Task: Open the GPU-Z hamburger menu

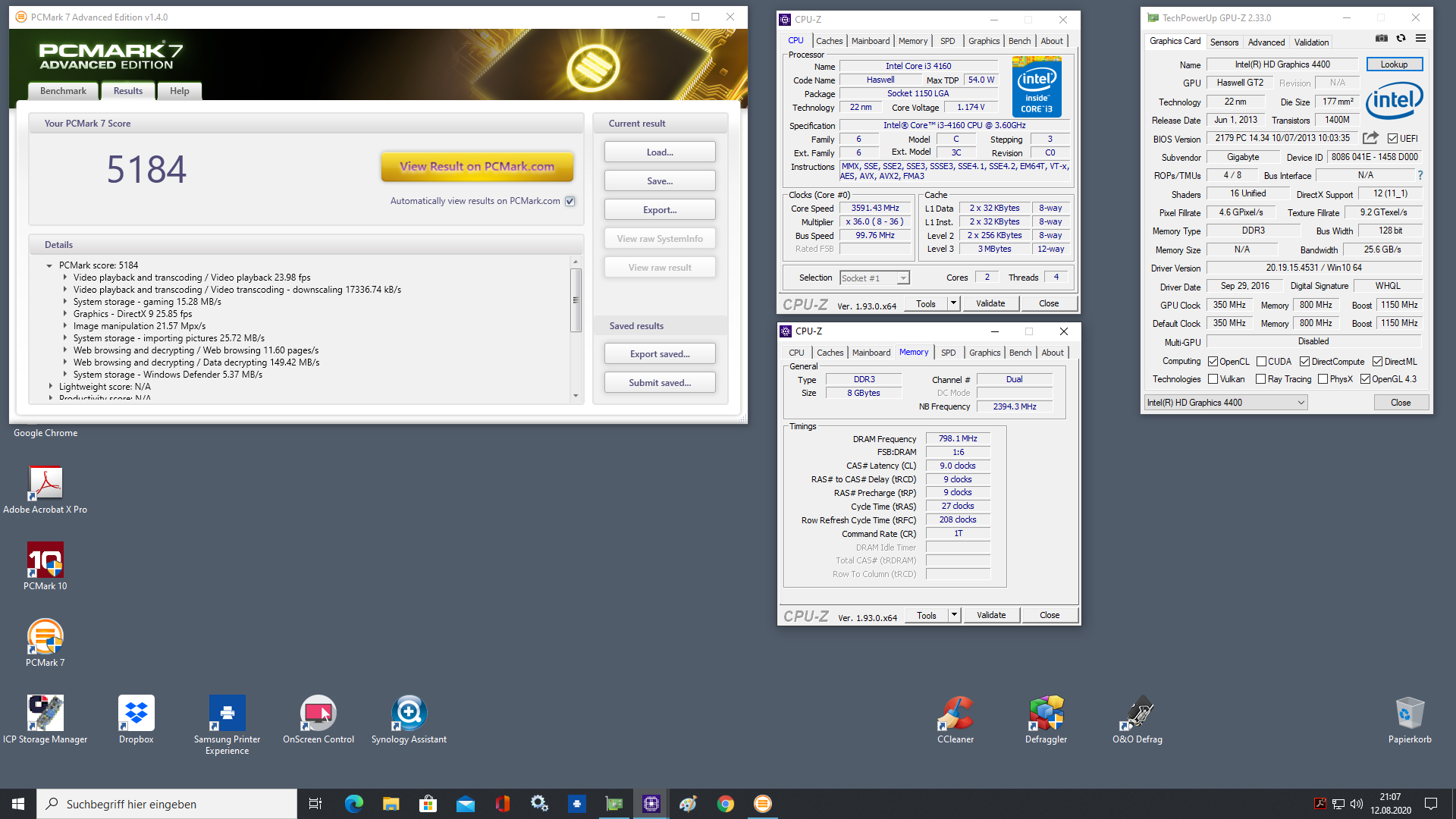Action: tap(1420, 39)
